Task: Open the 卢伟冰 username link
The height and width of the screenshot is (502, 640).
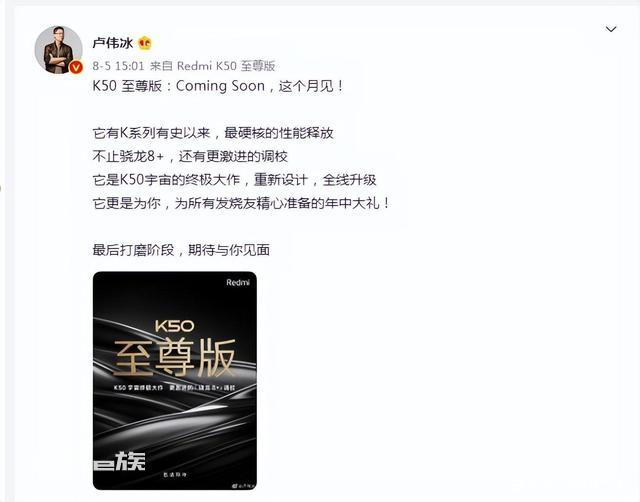Action: coord(113,42)
